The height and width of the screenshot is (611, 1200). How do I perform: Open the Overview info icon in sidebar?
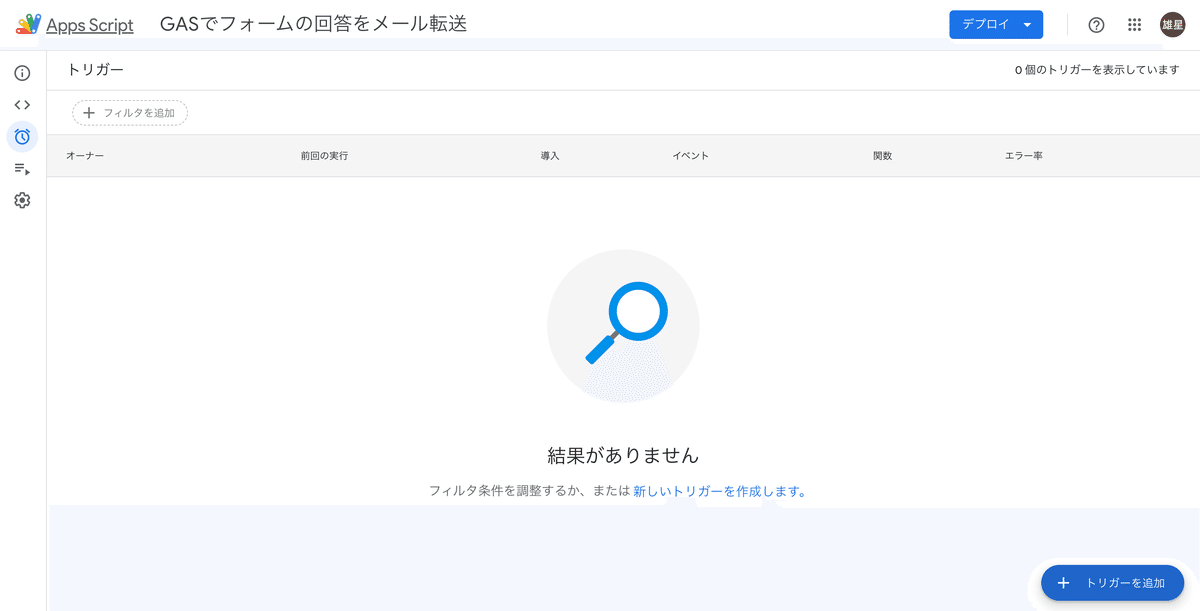[x=22, y=73]
